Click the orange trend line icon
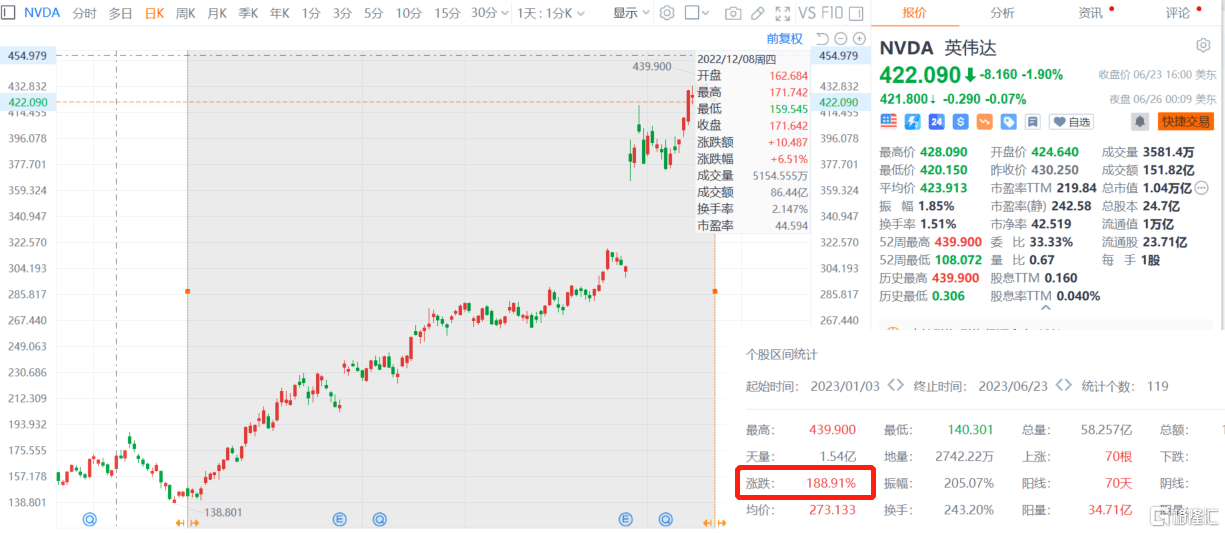1225x533 pixels. point(985,121)
